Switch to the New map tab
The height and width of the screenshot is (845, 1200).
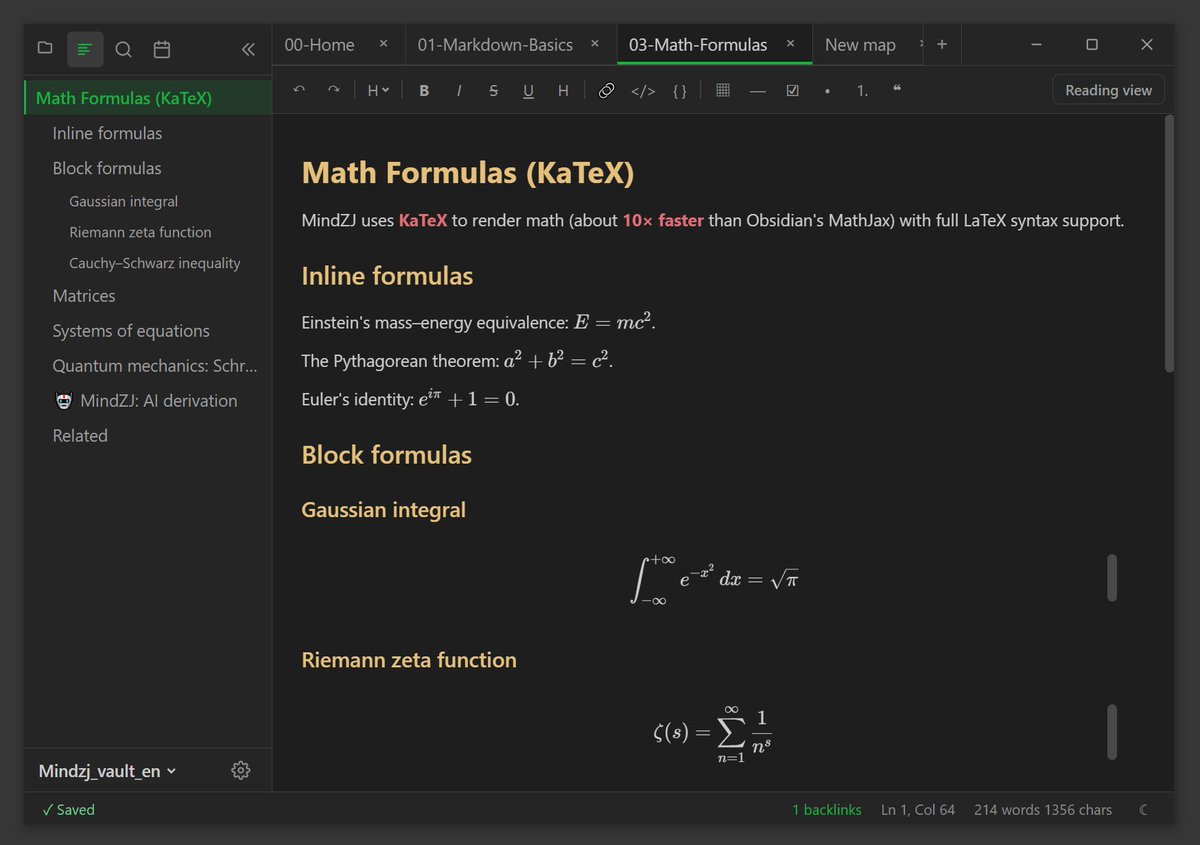[x=860, y=45]
